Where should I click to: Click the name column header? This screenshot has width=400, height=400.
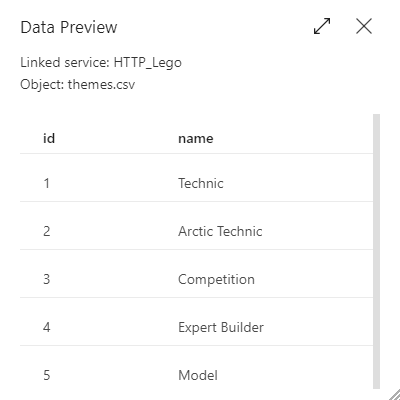coord(196,138)
